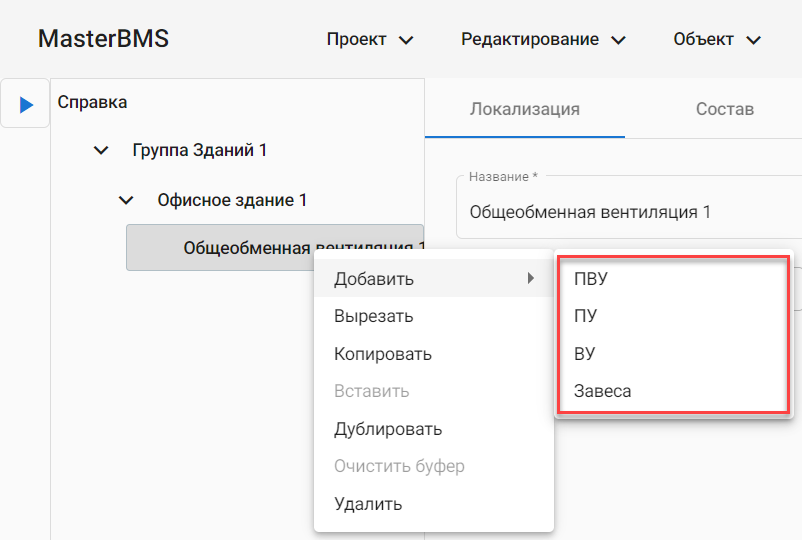802x540 pixels.
Task: Choose Завеса from the Добавить submenu
Action: point(602,391)
